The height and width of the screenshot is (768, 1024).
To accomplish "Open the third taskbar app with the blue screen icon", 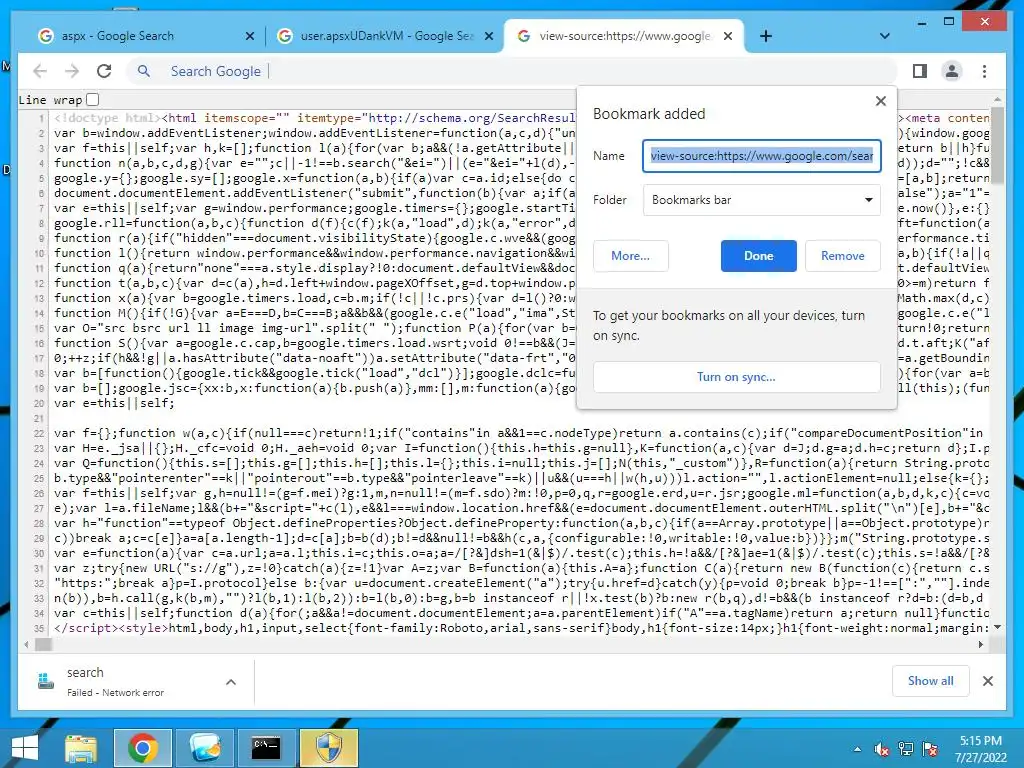I will coord(205,748).
